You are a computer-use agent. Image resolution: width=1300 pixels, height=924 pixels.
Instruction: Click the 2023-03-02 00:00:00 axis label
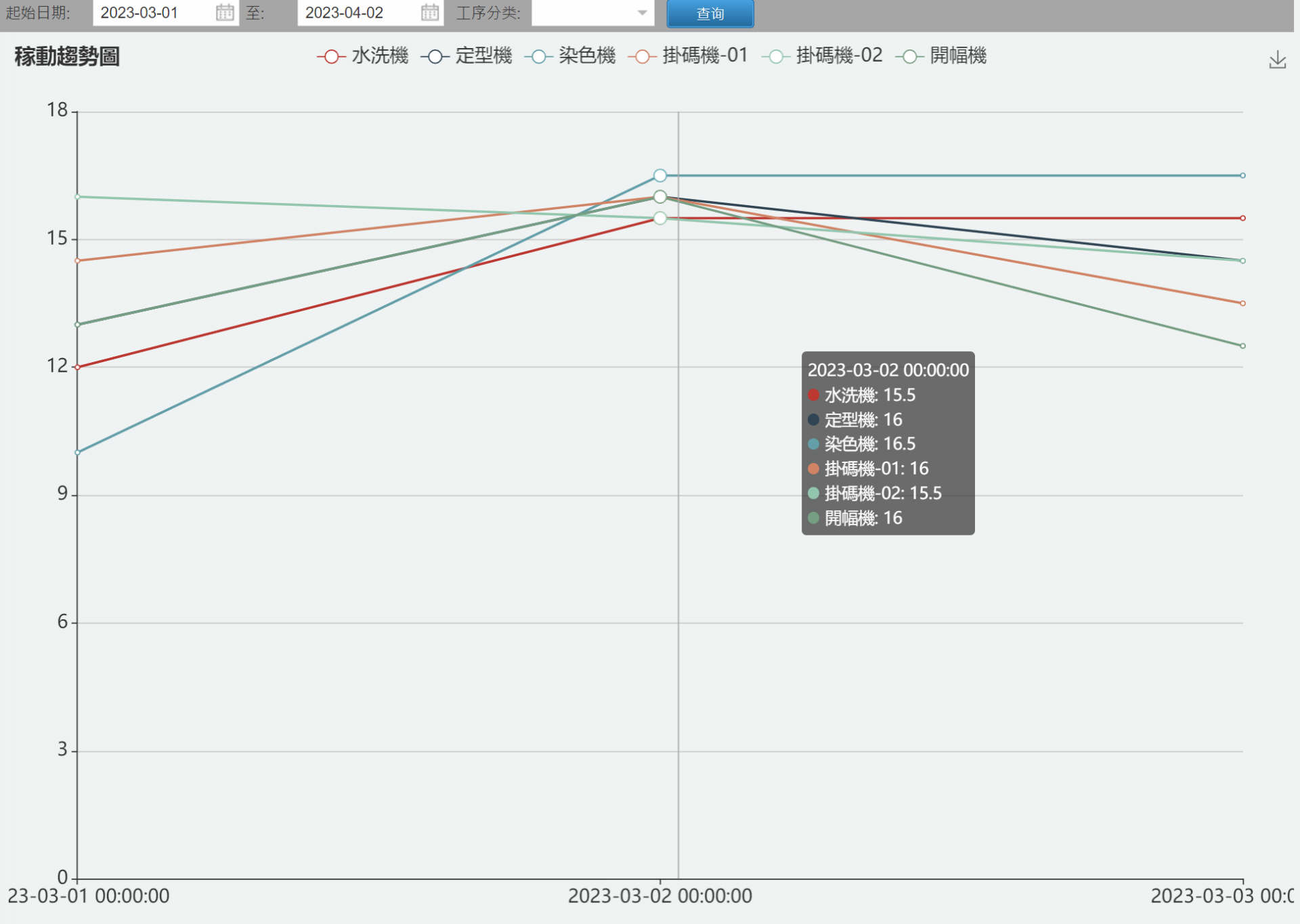click(x=660, y=896)
